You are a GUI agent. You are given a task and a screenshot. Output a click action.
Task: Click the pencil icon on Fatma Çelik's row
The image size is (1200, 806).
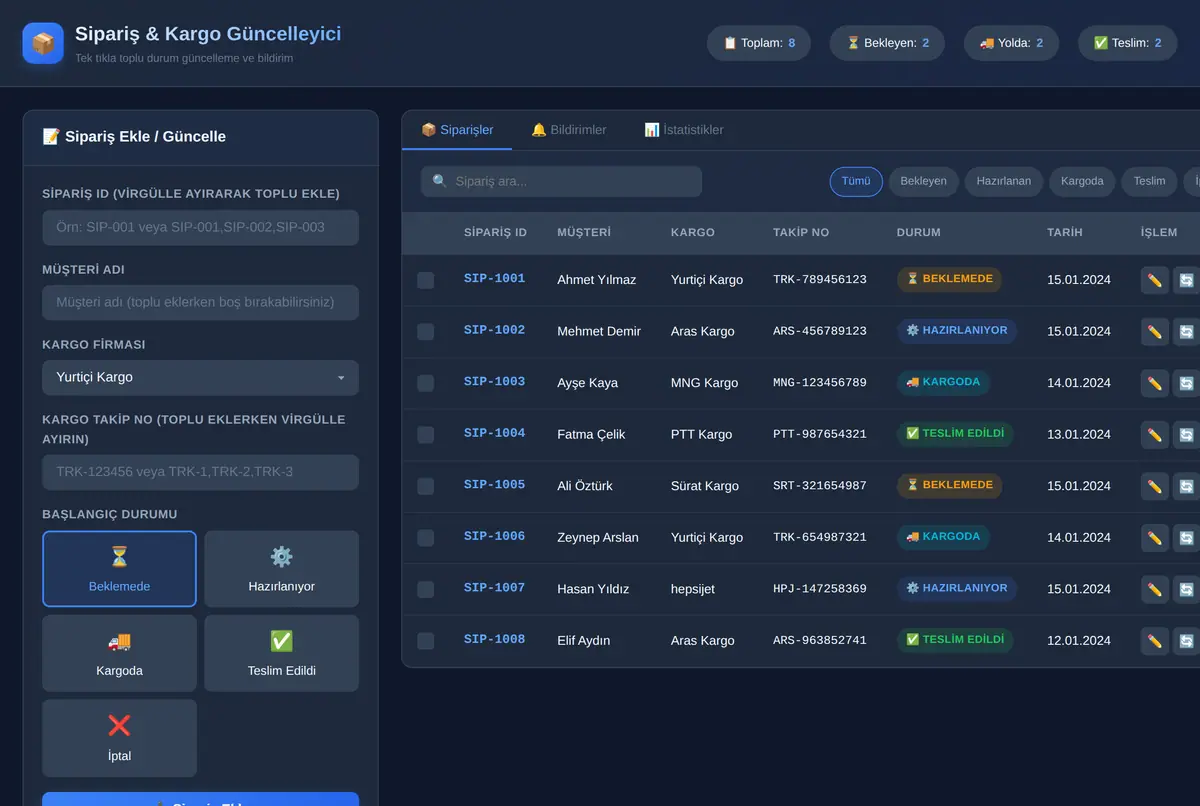pyautogui.click(x=1155, y=434)
